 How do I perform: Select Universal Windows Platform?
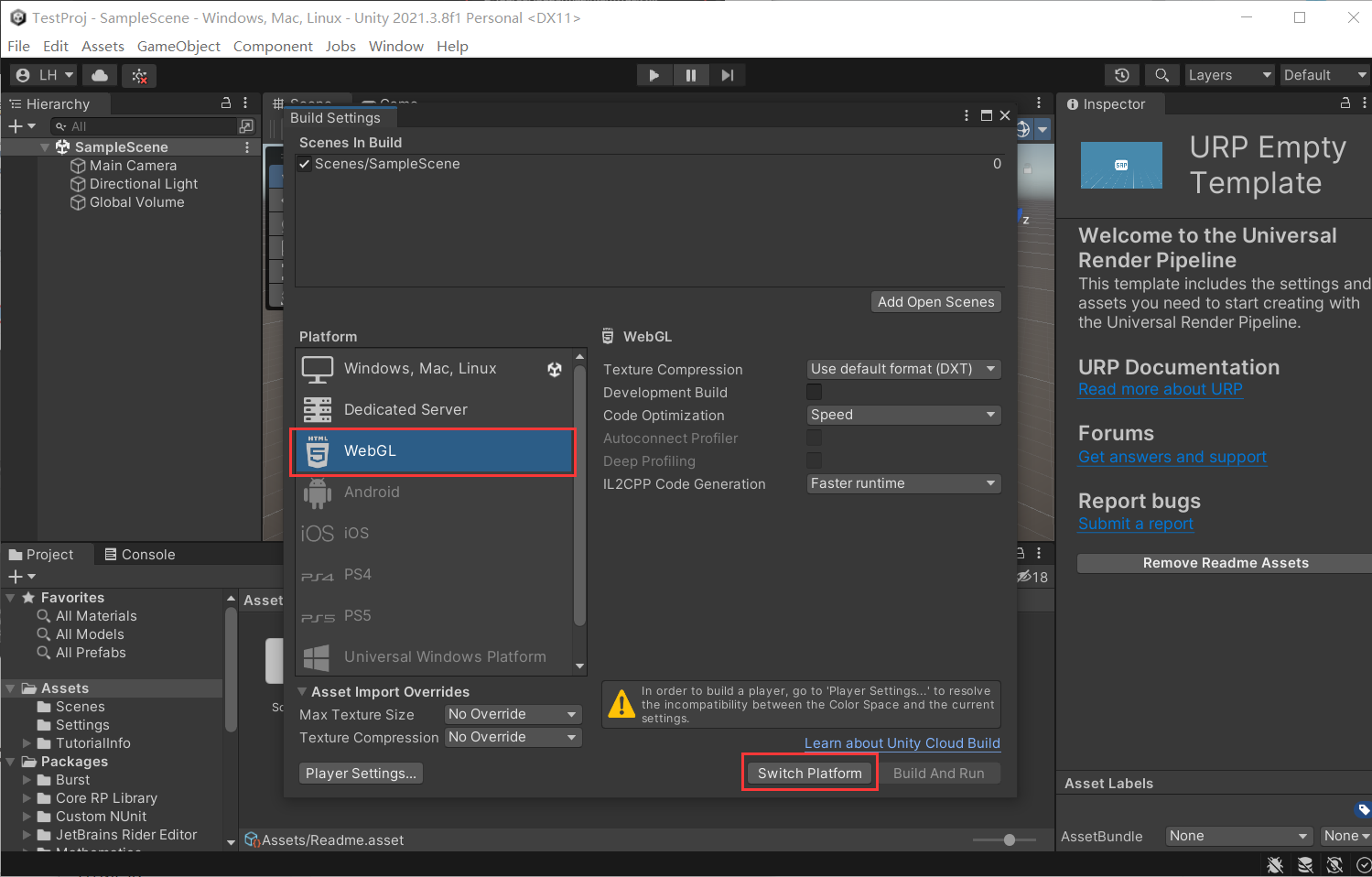pyautogui.click(x=434, y=657)
